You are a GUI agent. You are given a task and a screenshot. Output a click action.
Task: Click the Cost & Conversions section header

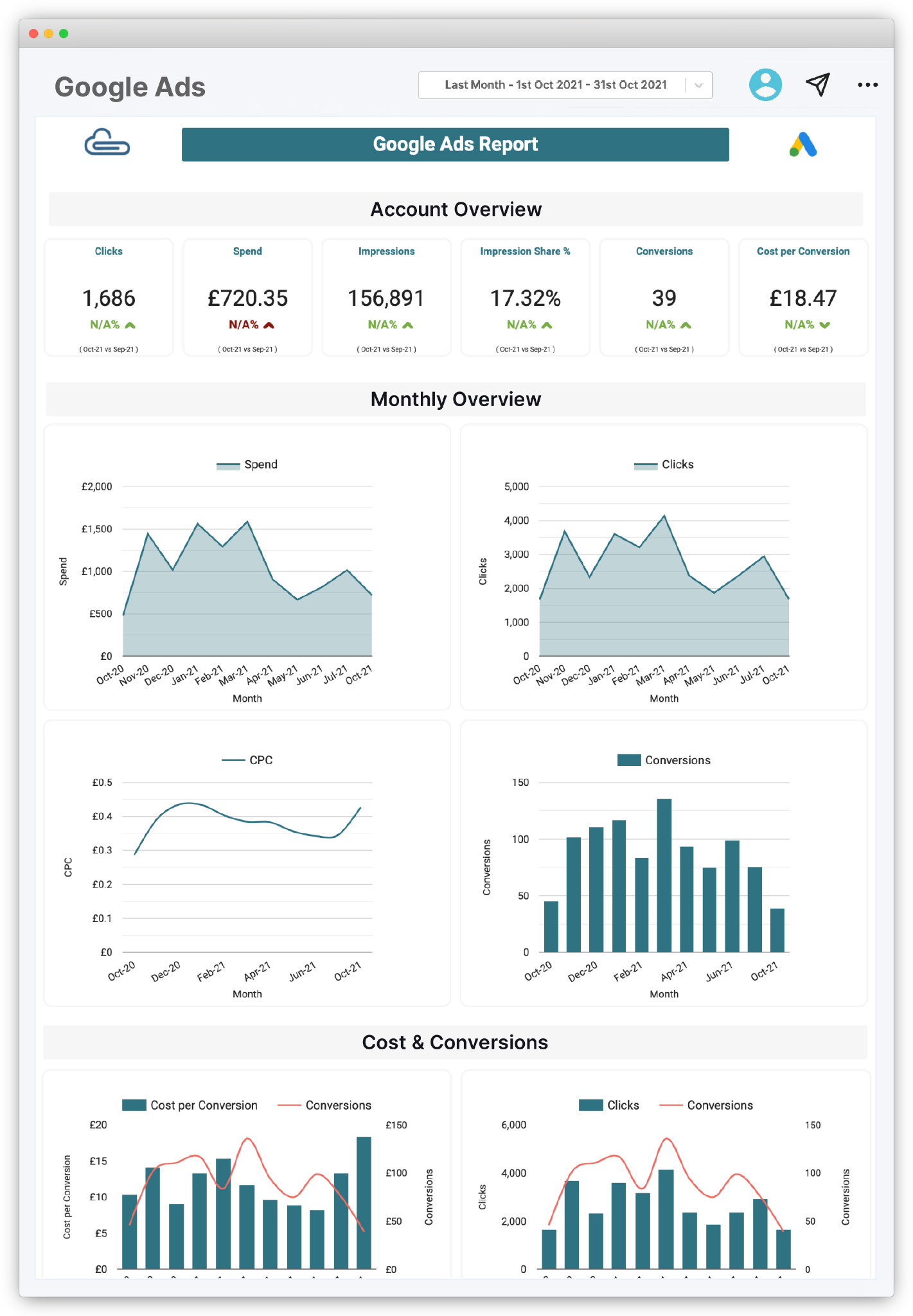click(456, 1042)
